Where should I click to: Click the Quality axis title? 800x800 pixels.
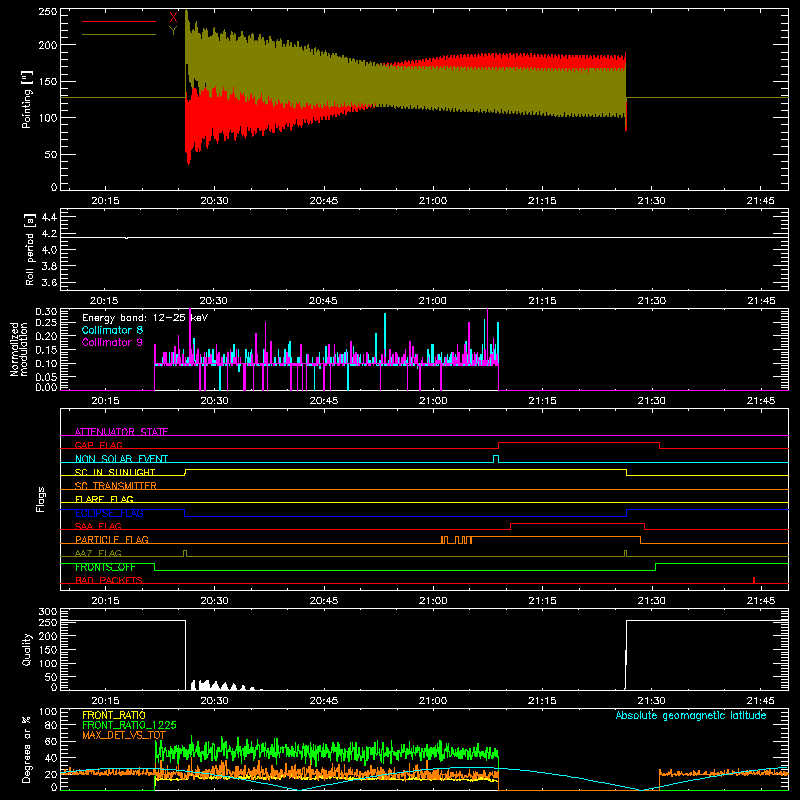[x=27, y=649]
